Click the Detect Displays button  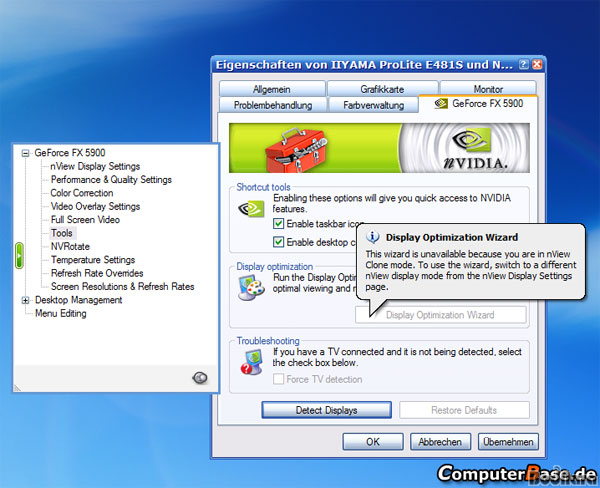[326, 410]
